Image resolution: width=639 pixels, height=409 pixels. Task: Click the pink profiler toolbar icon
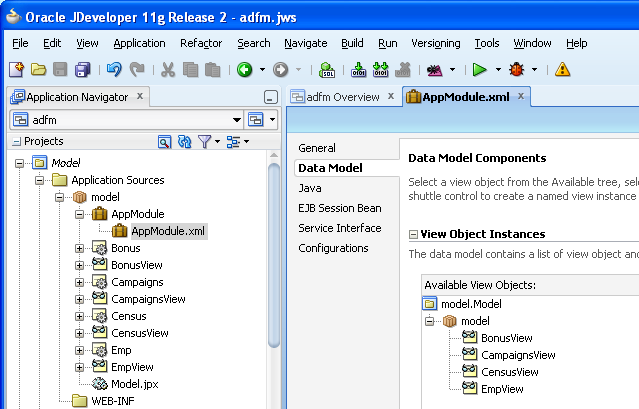[x=434, y=70]
